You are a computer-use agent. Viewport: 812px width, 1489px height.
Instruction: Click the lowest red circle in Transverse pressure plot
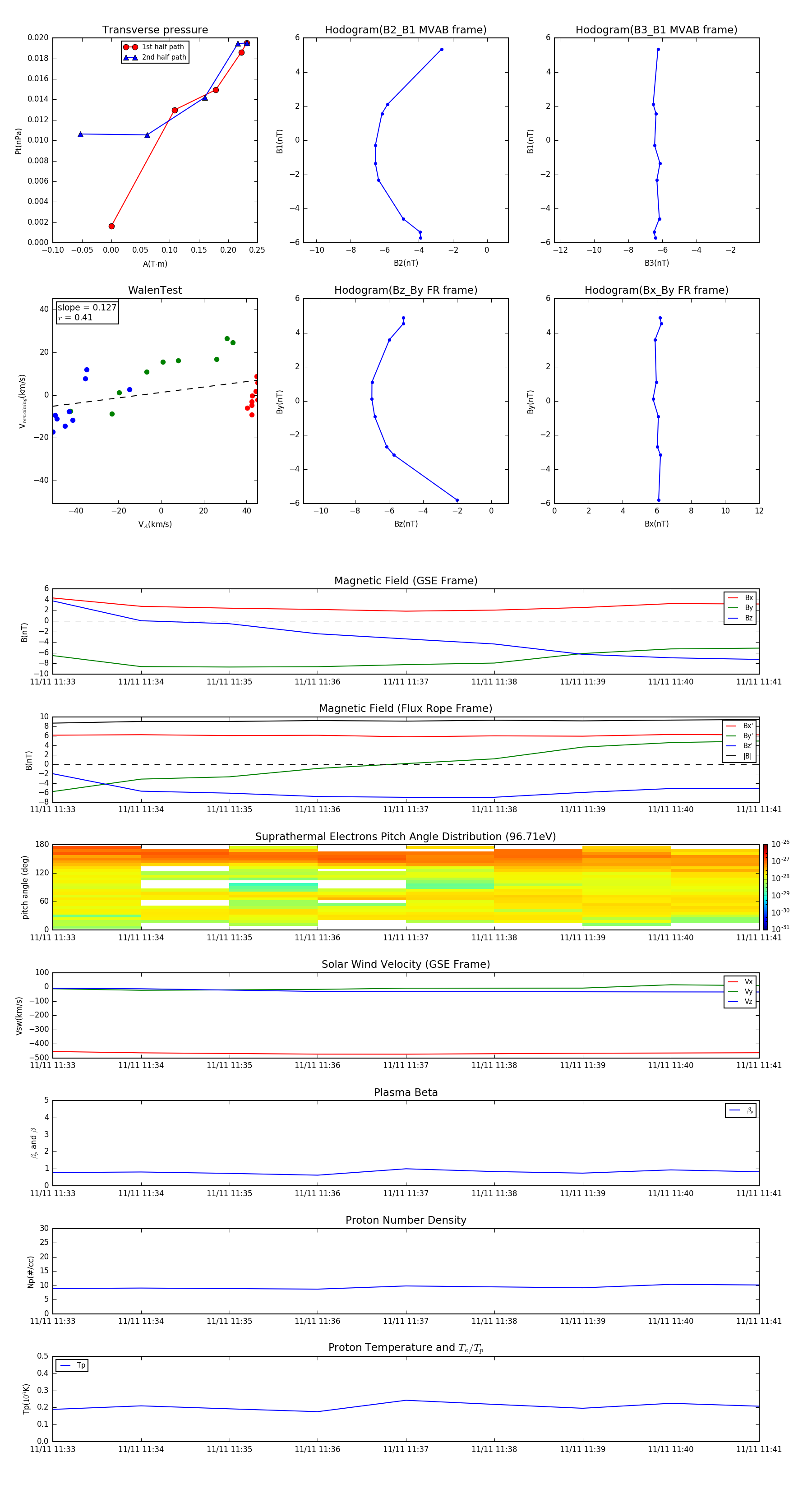(x=111, y=226)
